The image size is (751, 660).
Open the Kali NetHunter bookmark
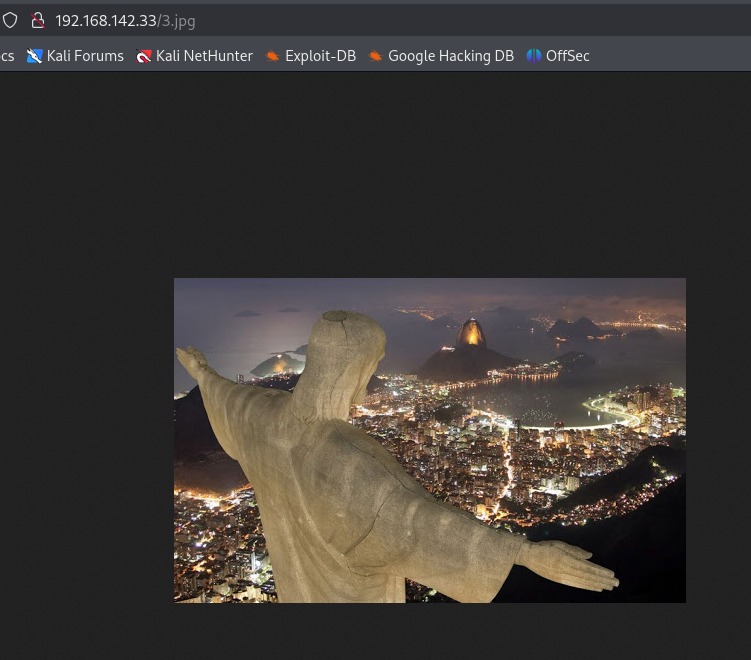point(194,56)
